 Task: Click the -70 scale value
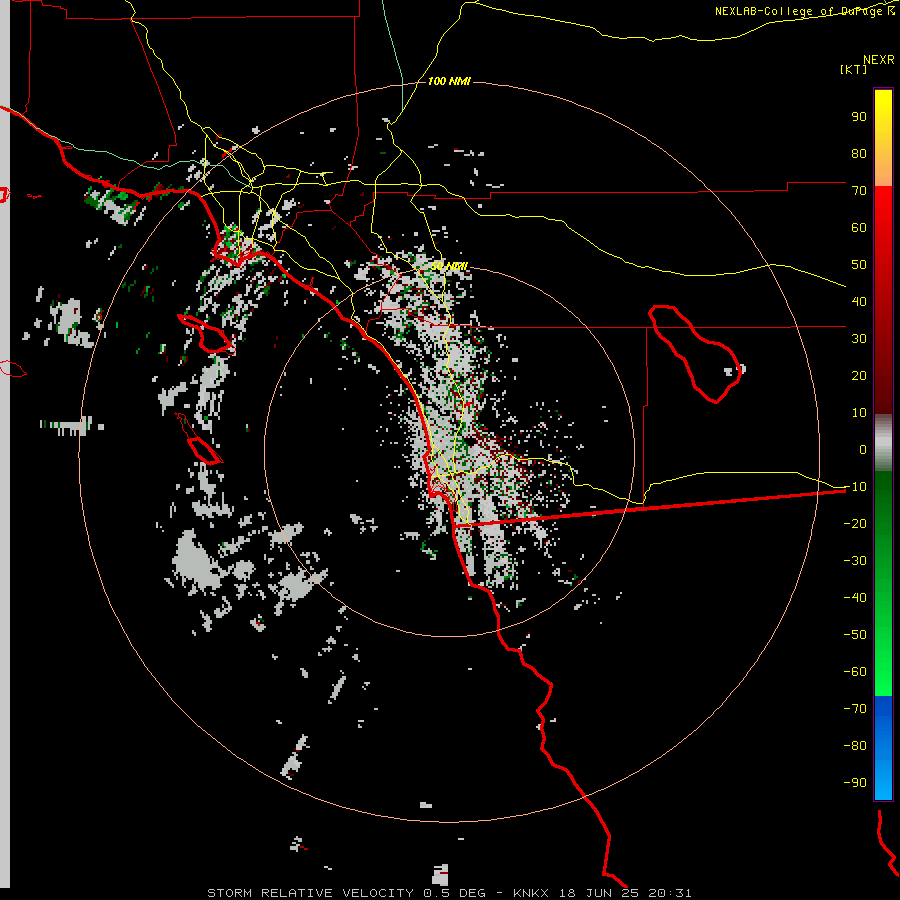[855, 708]
